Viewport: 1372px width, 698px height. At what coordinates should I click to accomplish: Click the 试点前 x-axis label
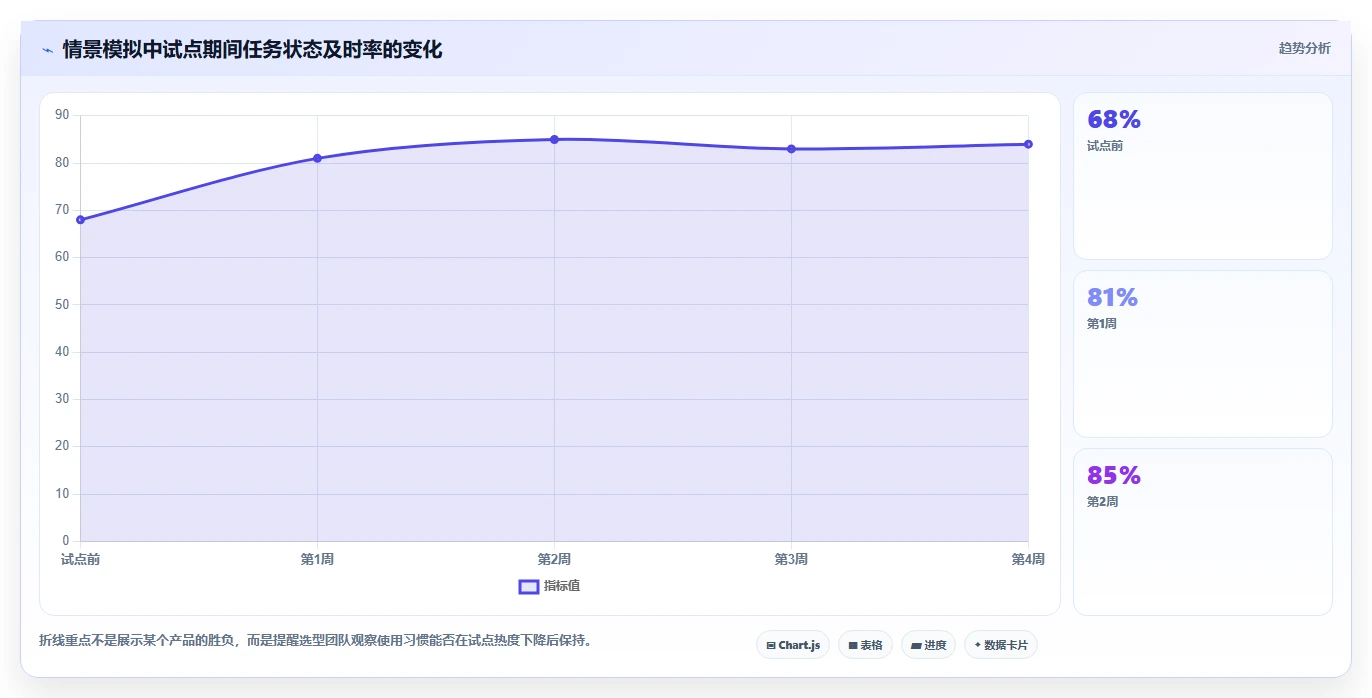pyautogui.click(x=80, y=559)
